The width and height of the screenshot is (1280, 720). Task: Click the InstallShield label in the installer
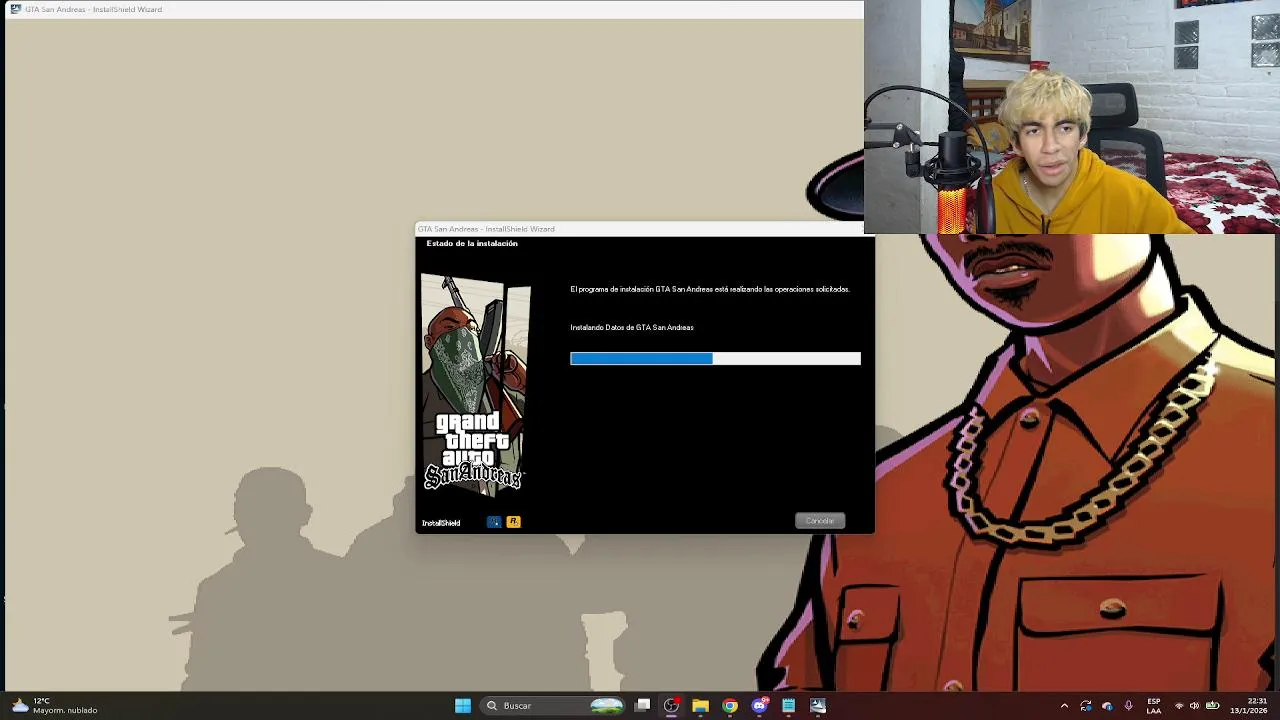[441, 523]
